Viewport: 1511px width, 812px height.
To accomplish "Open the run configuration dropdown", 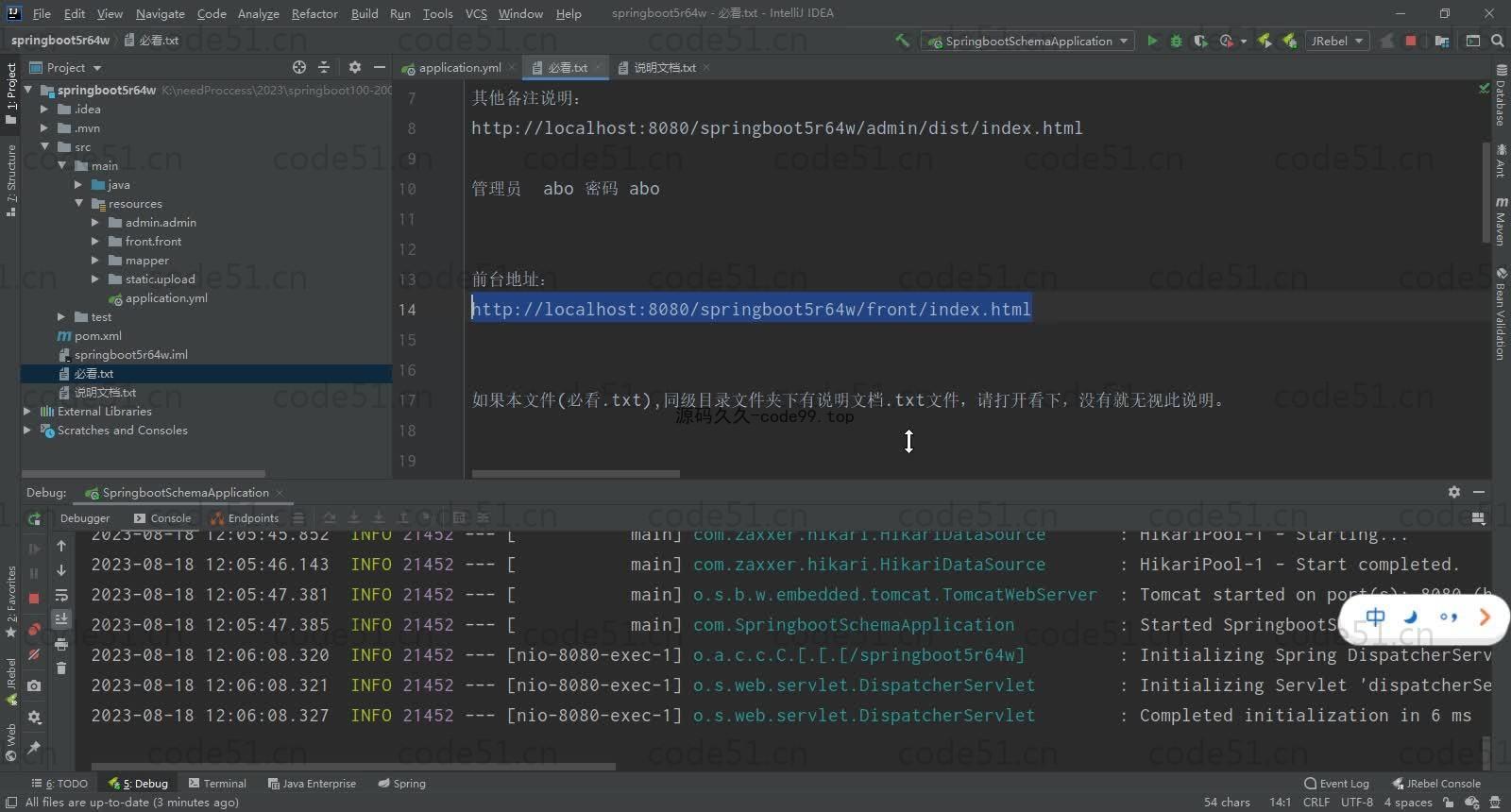I will point(1028,41).
